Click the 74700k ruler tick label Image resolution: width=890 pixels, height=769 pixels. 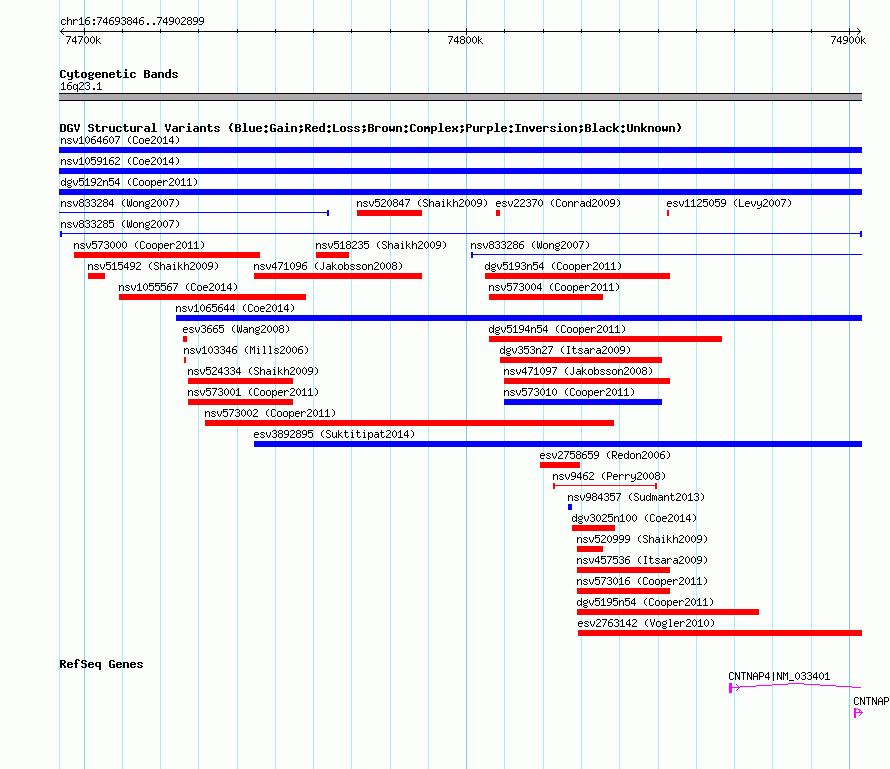(x=83, y=40)
